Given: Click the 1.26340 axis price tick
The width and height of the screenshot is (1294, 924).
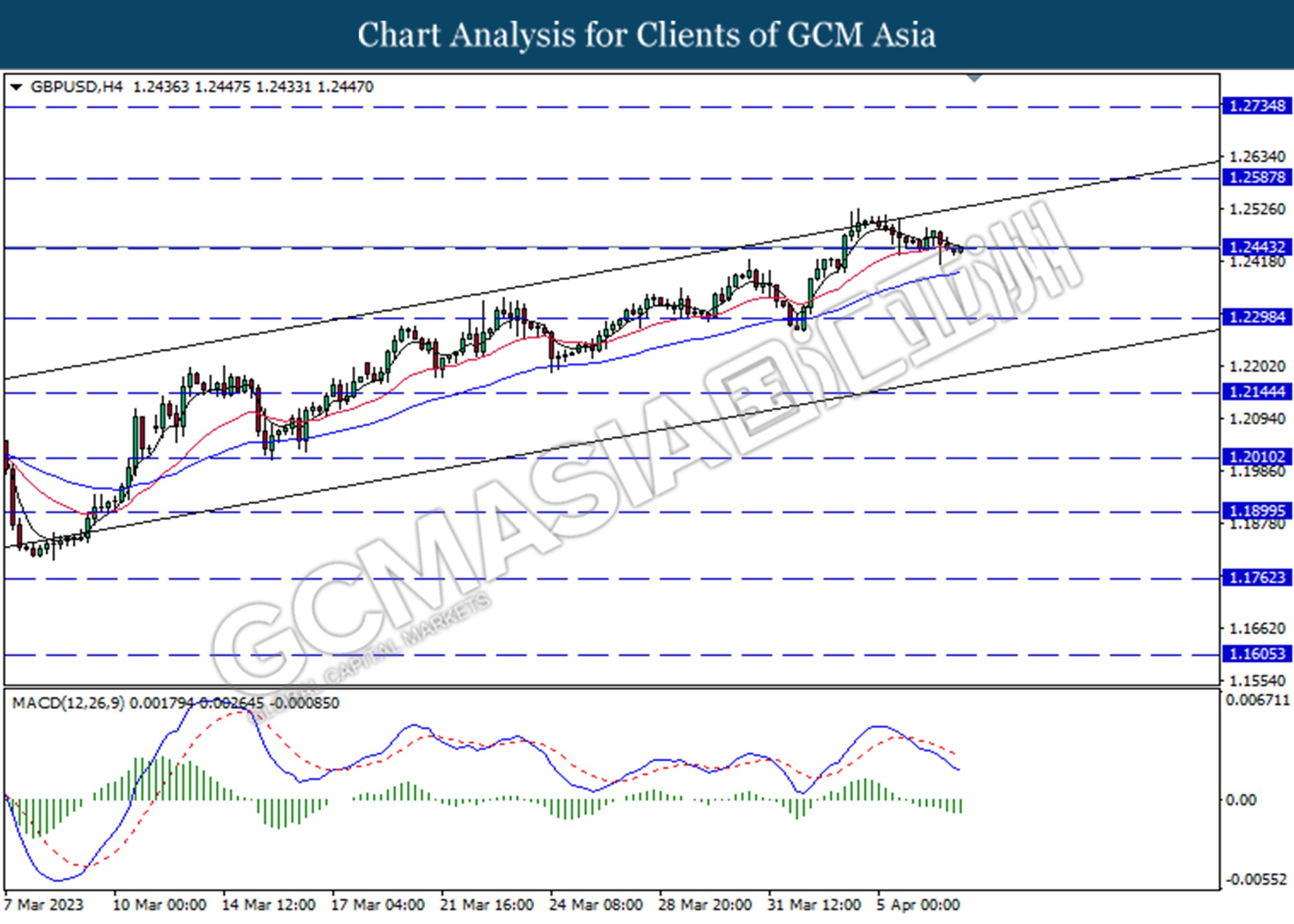Looking at the screenshot, I should 1256,157.
